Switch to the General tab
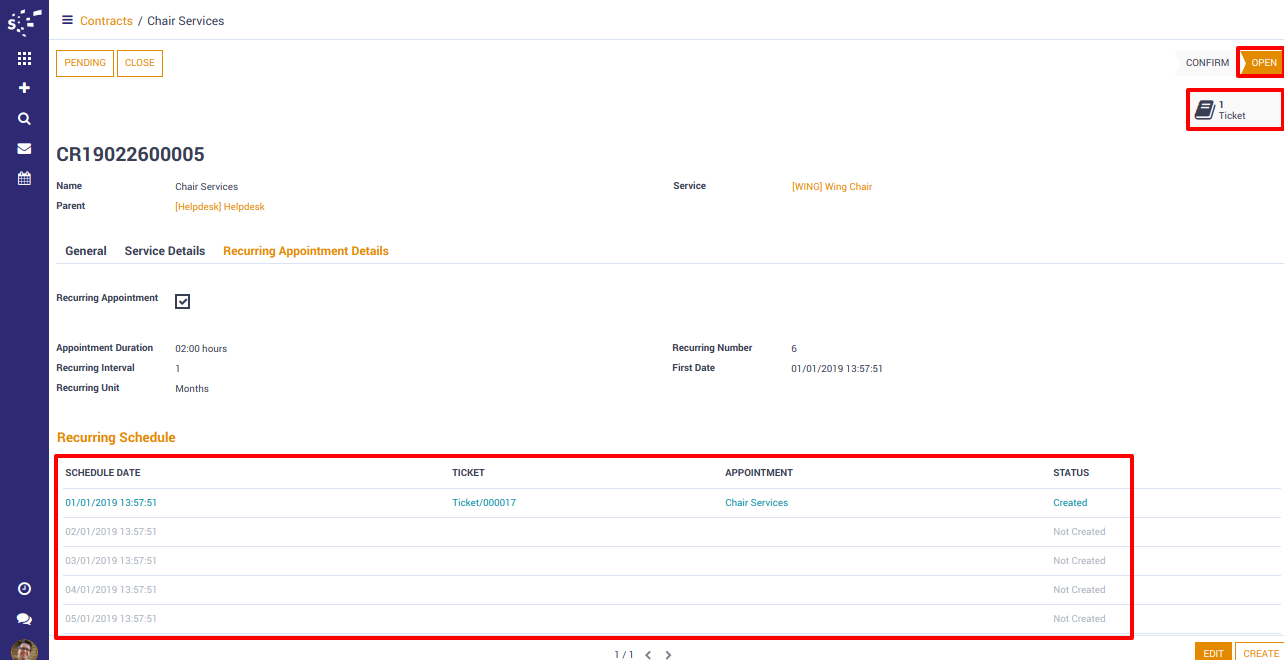 [x=86, y=251]
